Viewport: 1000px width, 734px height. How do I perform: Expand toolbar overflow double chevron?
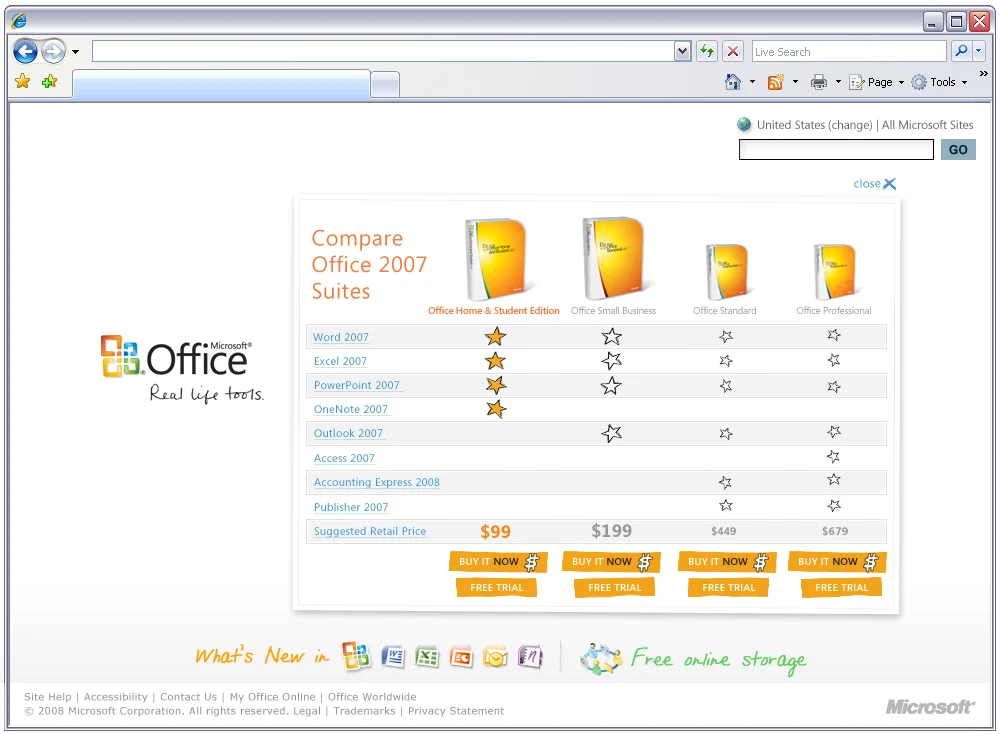tap(983, 74)
